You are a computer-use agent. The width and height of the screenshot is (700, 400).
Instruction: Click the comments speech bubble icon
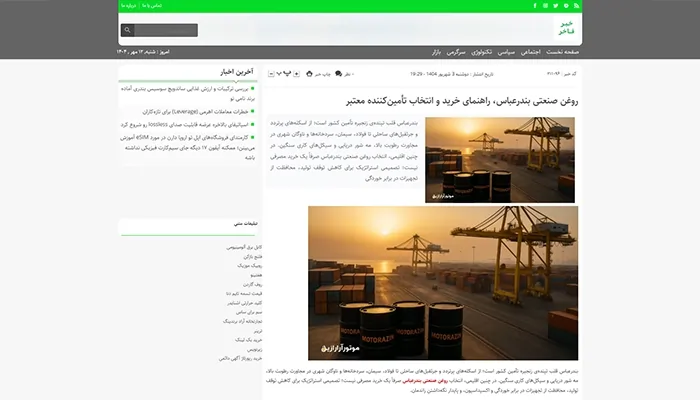point(338,74)
